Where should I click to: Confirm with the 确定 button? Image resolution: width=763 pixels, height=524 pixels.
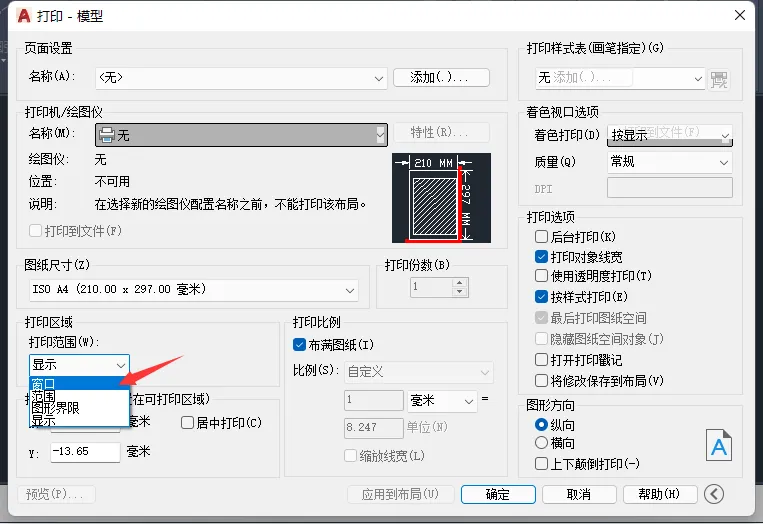[x=498, y=494]
